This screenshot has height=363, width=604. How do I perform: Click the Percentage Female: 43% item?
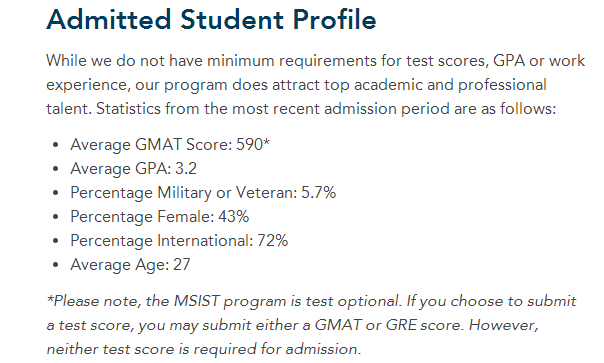pyautogui.click(x=159, y=217)
